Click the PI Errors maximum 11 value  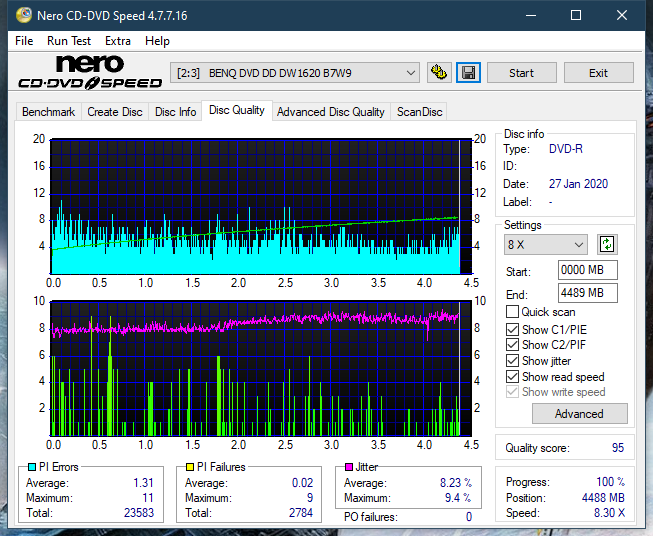tap(148, 498)
